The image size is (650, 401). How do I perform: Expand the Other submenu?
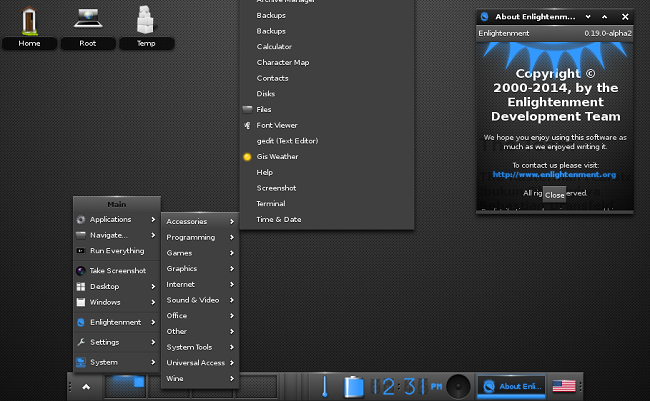tap(200, 331)
